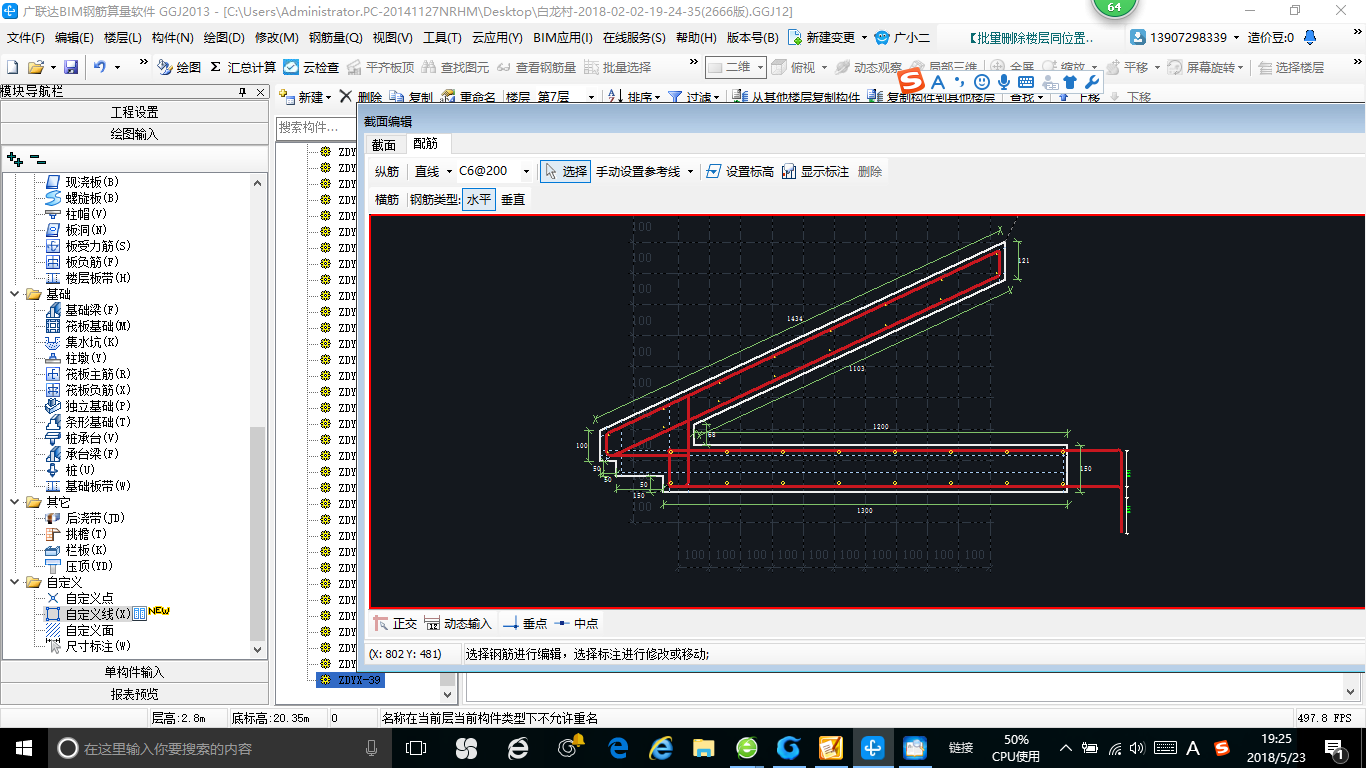Screen dimensions: 1366x768
Task: Open the 新建 dropdown arrow
Action: 328,97
